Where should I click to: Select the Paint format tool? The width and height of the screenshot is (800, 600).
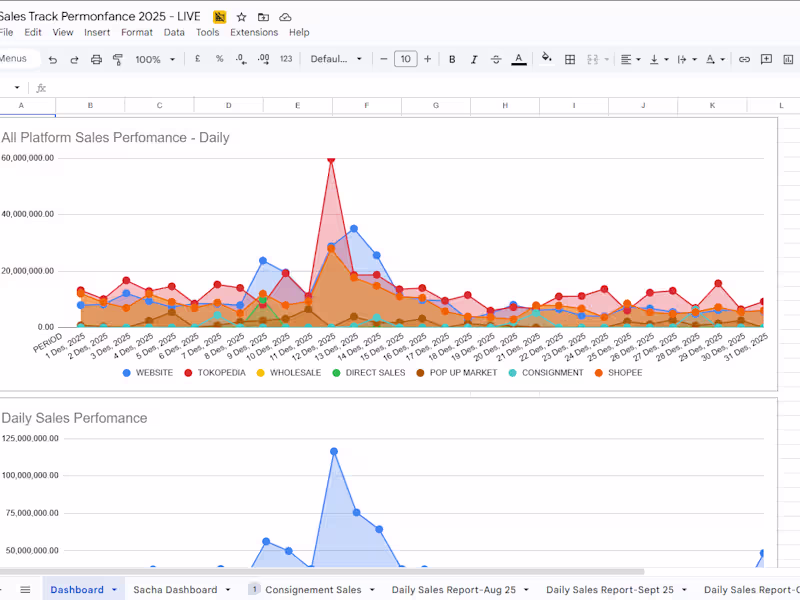pos(117,59)
